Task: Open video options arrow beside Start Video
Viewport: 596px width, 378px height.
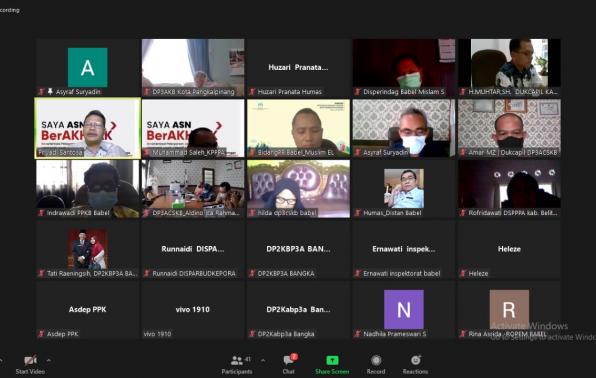Action: click(x=49, y=360)
